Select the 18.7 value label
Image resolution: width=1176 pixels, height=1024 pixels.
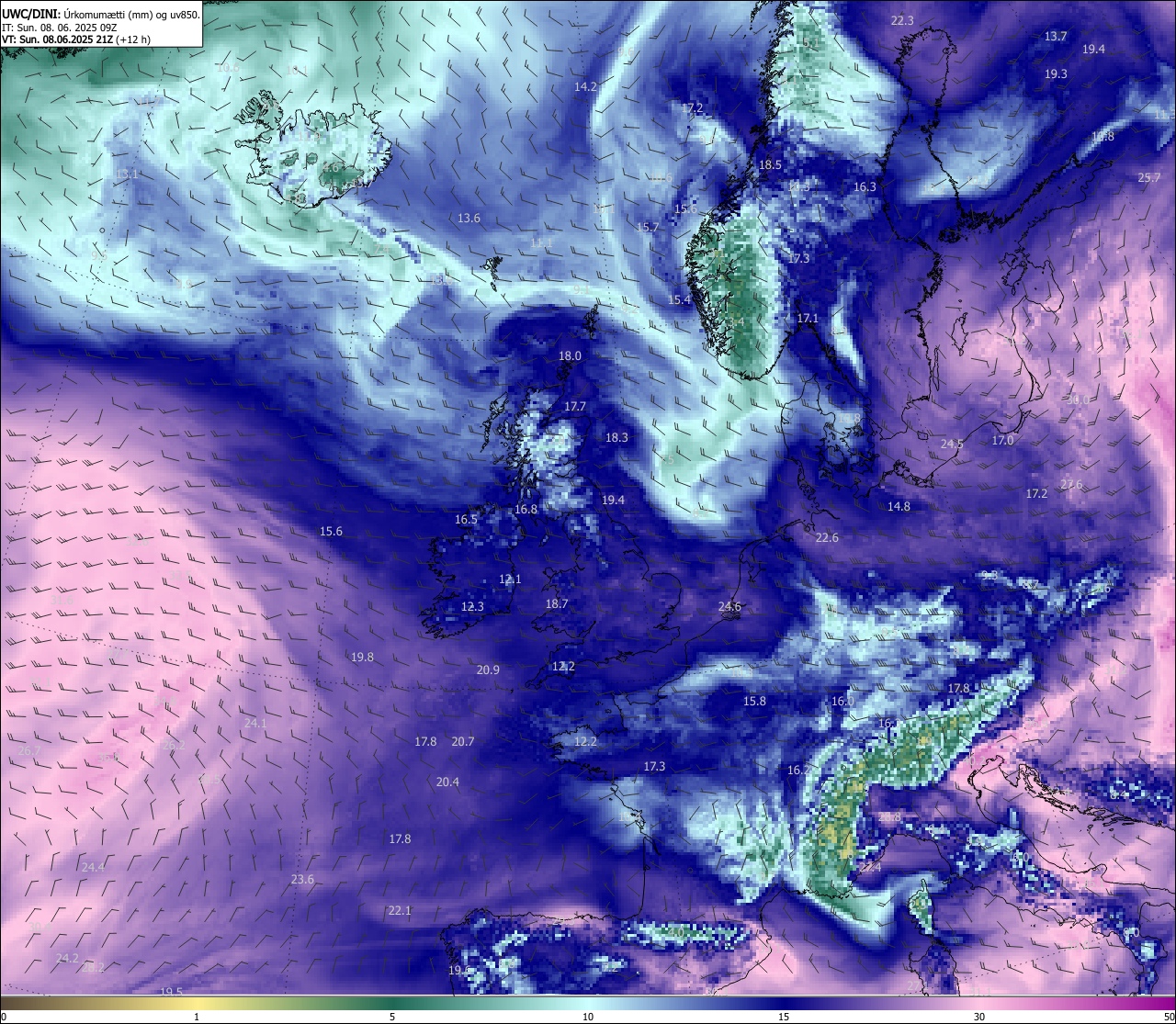click(x=557, y=604)
